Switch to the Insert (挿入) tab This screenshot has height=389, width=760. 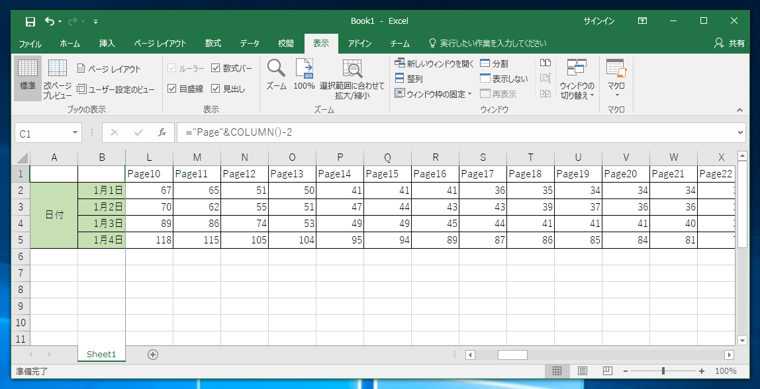click(107, 44)
